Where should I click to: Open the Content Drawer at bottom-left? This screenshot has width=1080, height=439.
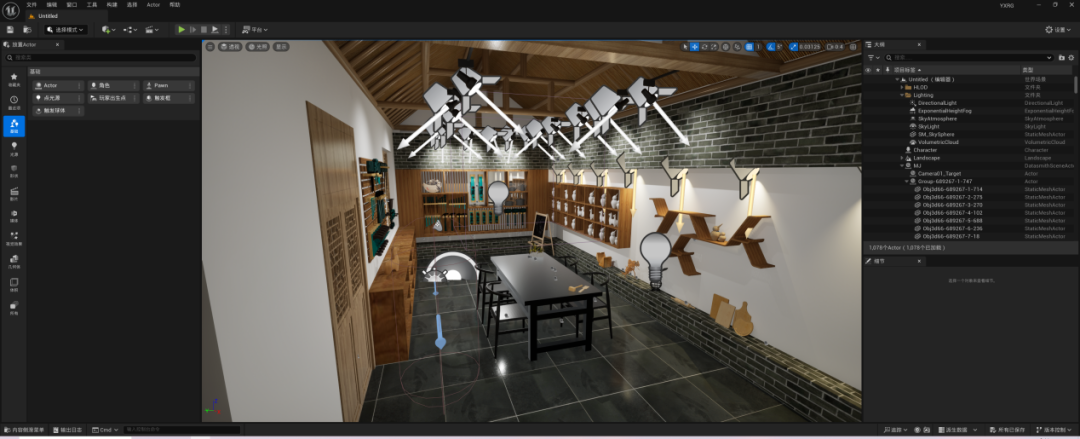point(26,430)
